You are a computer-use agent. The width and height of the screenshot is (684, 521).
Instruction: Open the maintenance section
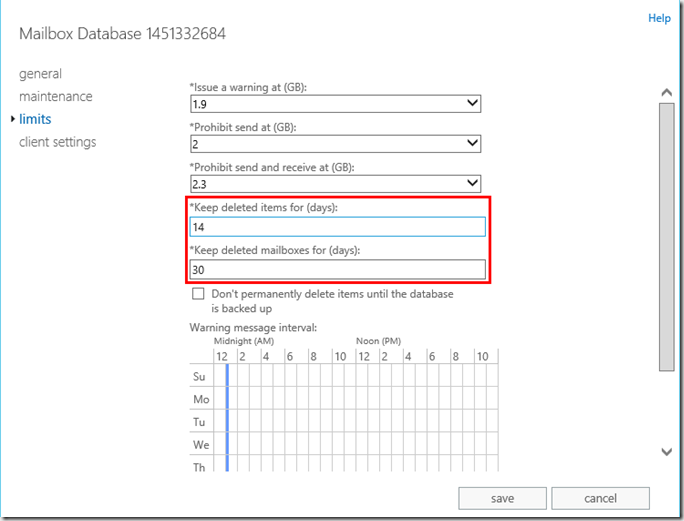55,97
